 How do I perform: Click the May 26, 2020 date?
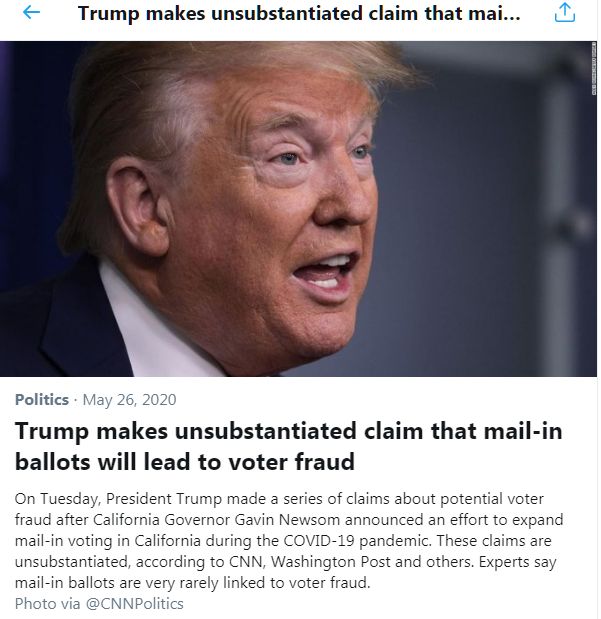130,400
